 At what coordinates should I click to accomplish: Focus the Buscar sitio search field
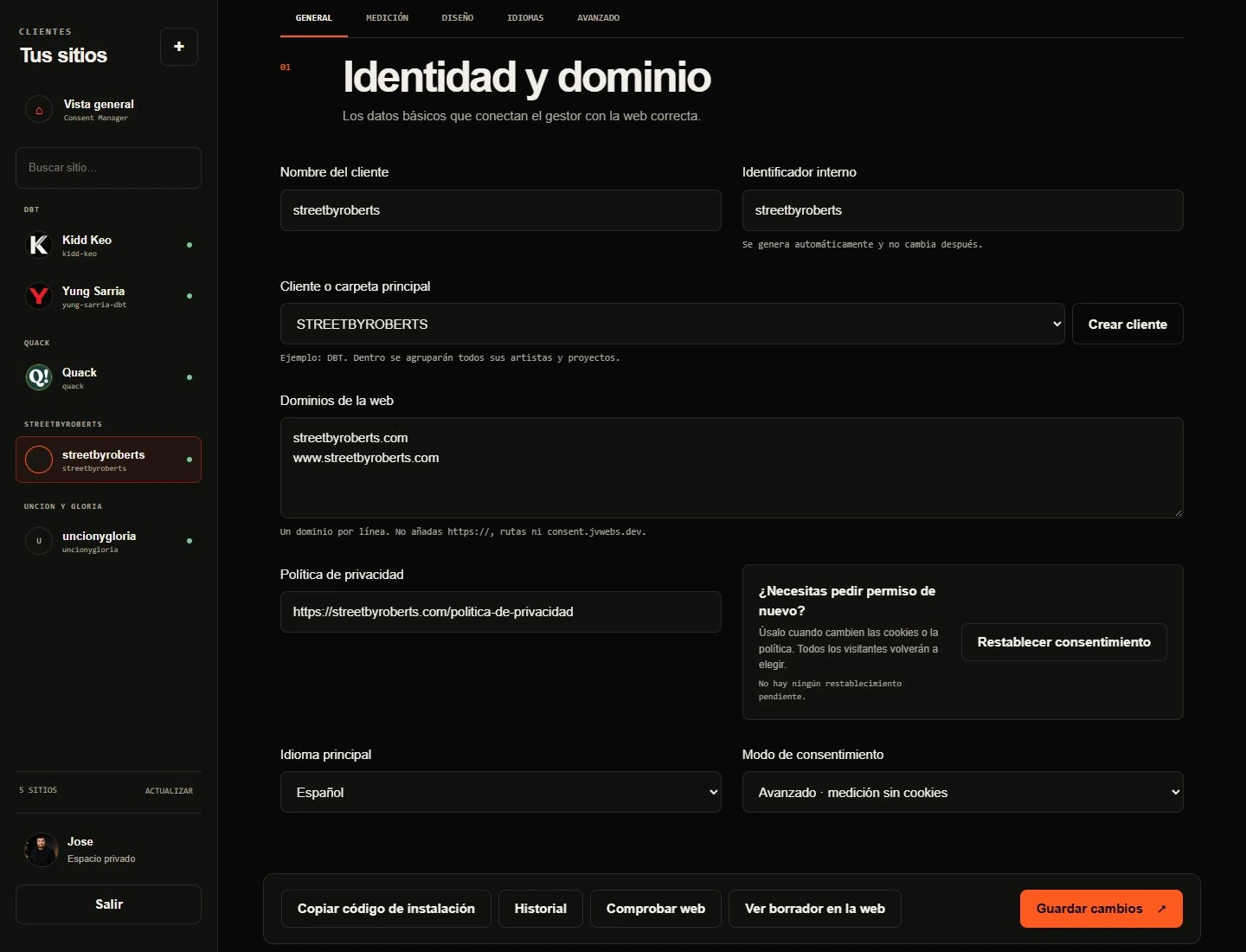click(x=108, y=168)
